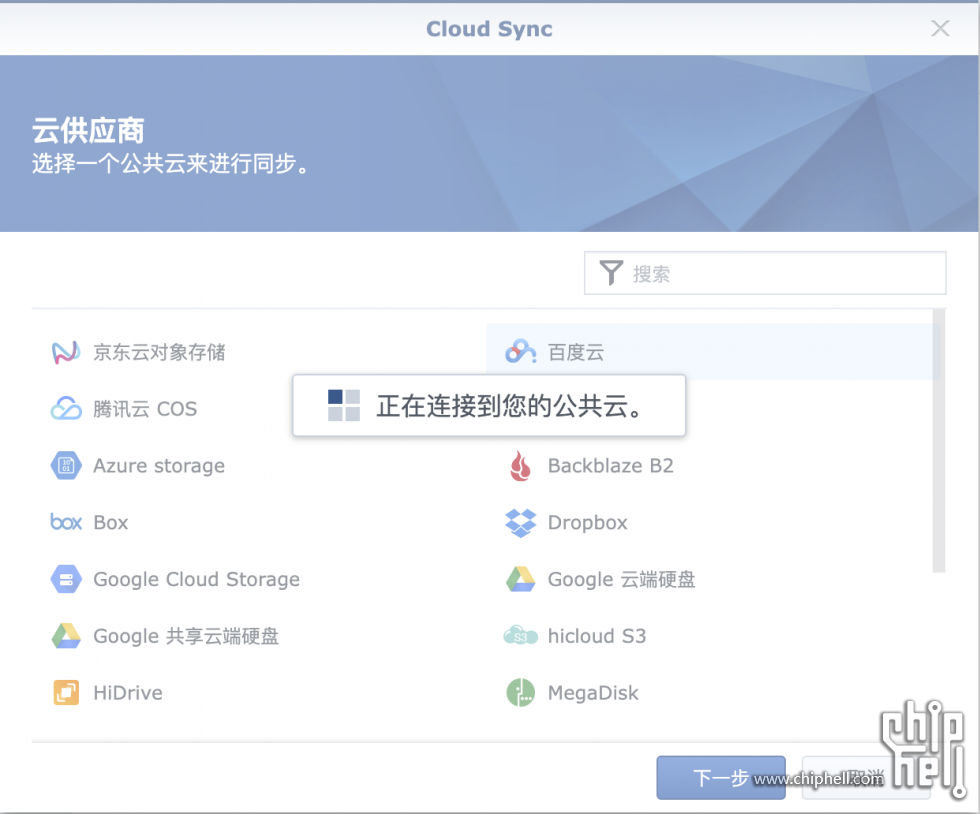Click the Backblaze B2 flame icon
Image resolution: width=980 pixels, height=814 pixels.
coord(520,466)
